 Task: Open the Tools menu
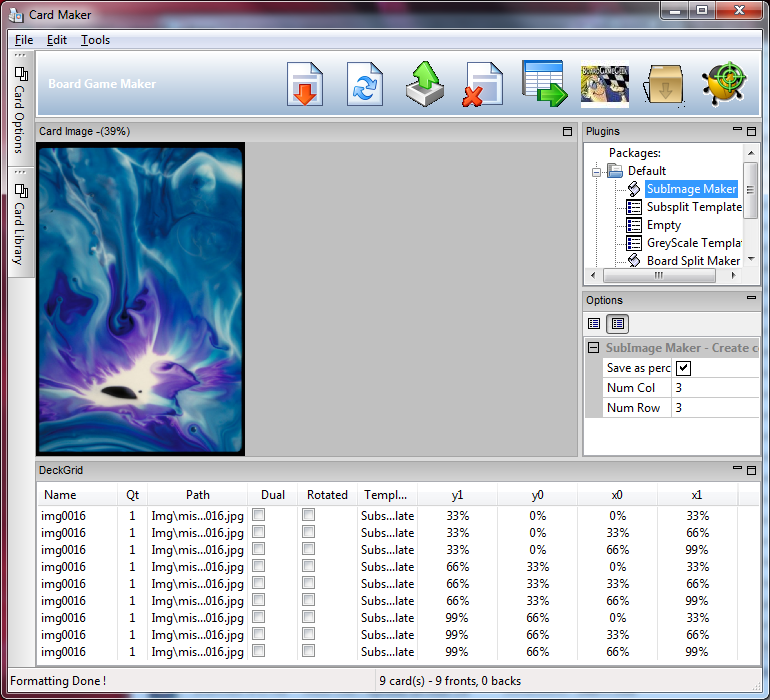coord(95,40)
